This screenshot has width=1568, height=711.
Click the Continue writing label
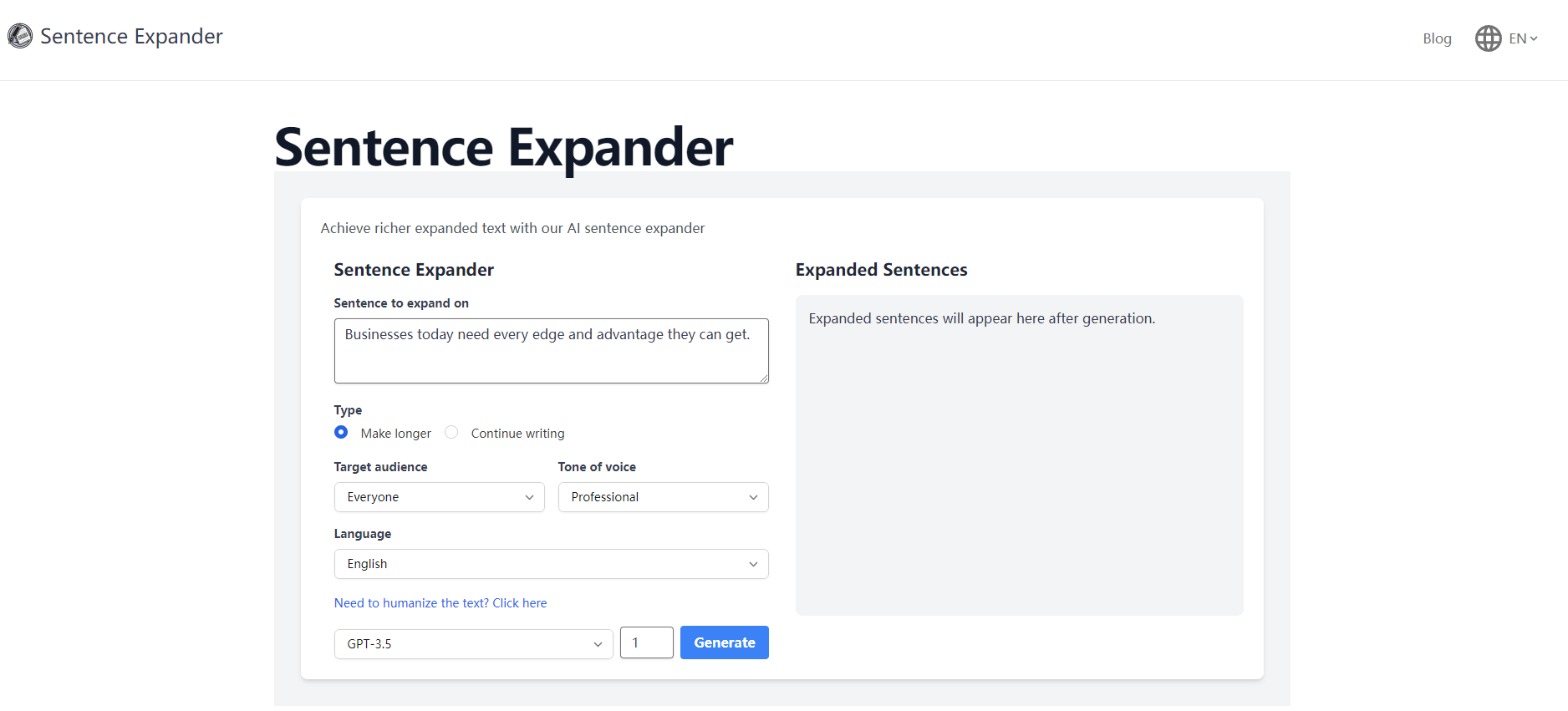[517, 434]
